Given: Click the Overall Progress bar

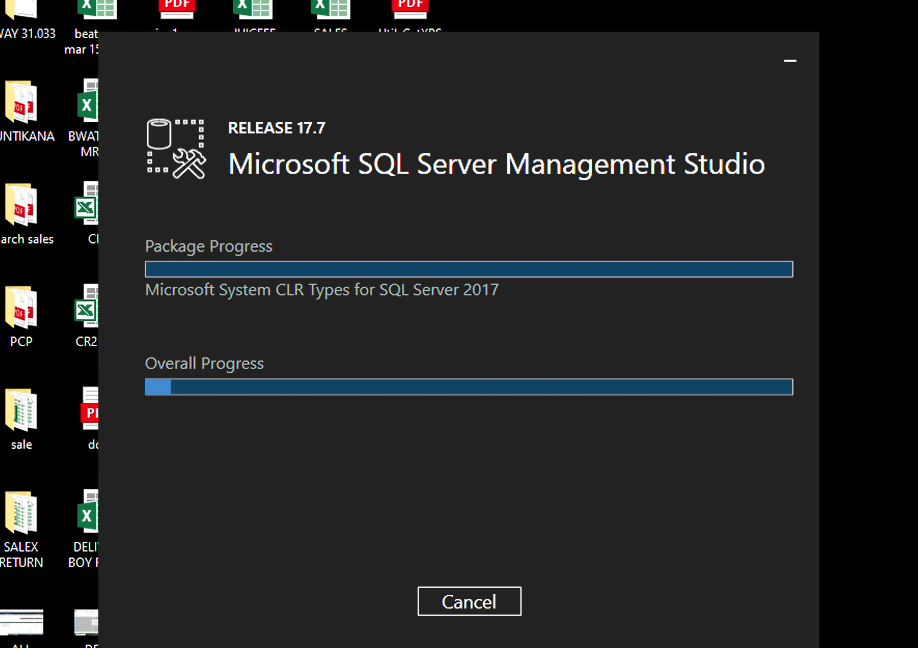Looking at the screenshot, I should pyautogui.click(x=469, y=387).
